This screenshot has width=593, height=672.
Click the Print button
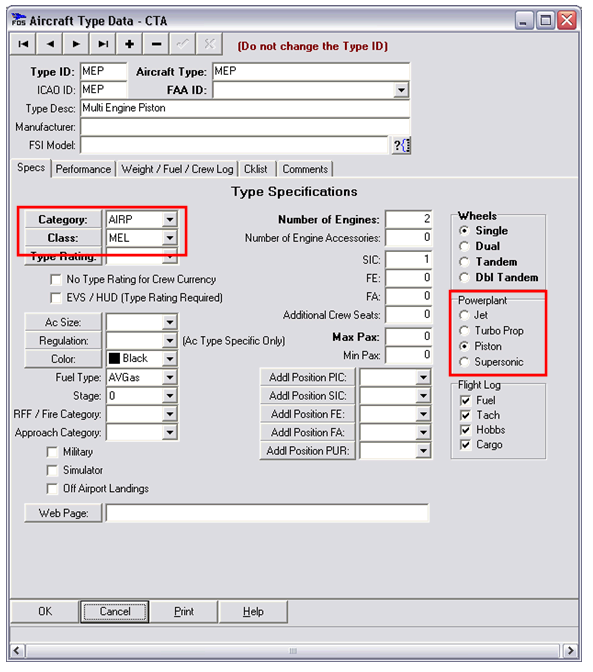click(x=184, y=612)
